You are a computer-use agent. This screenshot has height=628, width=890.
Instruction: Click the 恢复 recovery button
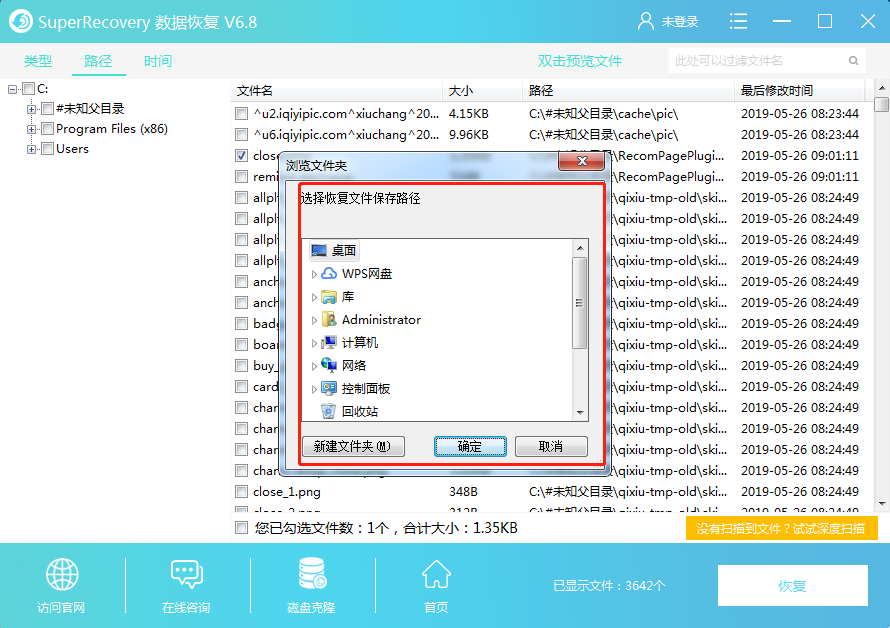click(x=793, y=585)
